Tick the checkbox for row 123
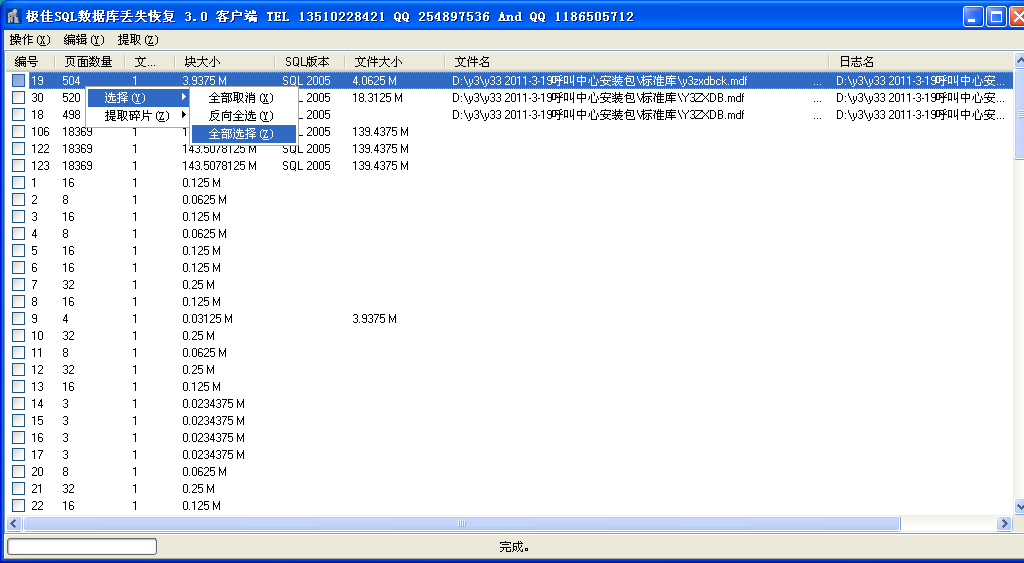Screen dimensions: 1024x563 [18, 165]
